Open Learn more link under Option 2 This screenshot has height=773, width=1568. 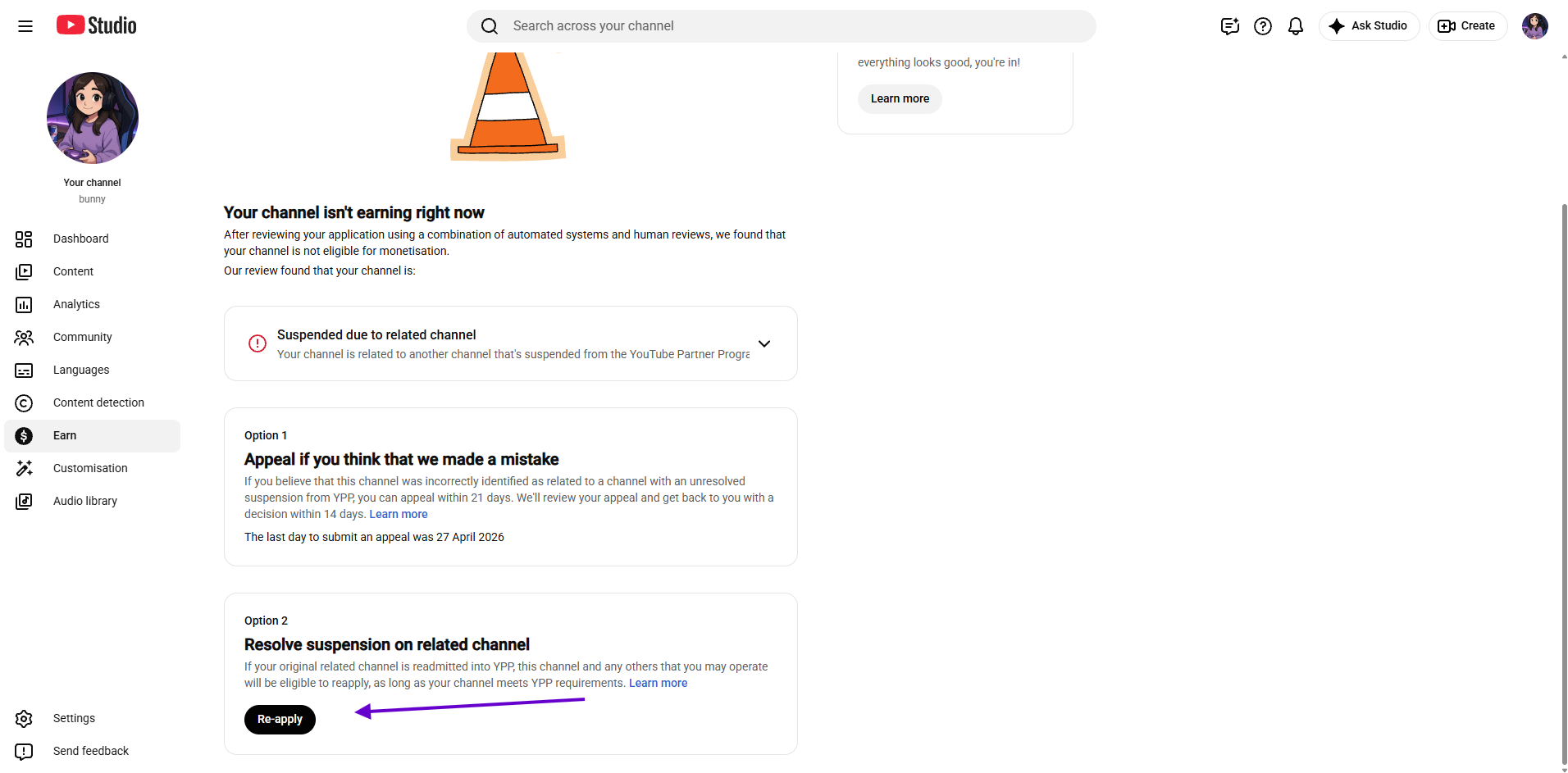(658, 683)
